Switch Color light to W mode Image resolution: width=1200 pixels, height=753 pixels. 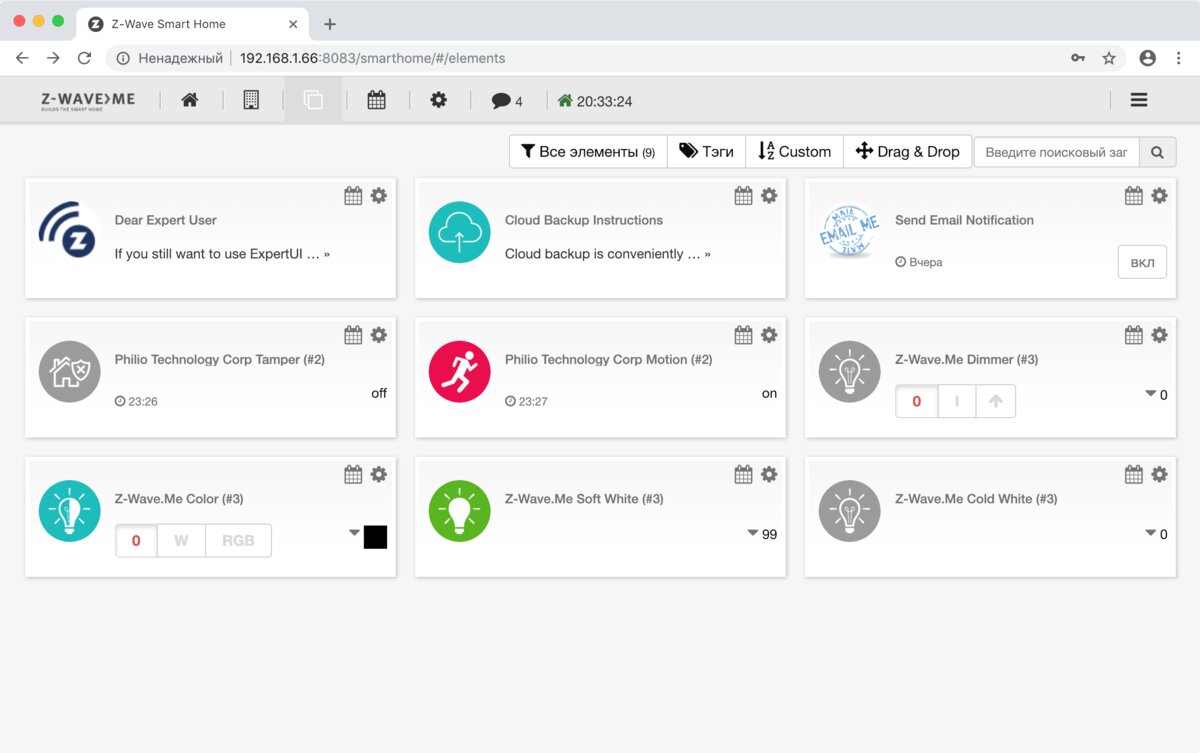[181, 541]
